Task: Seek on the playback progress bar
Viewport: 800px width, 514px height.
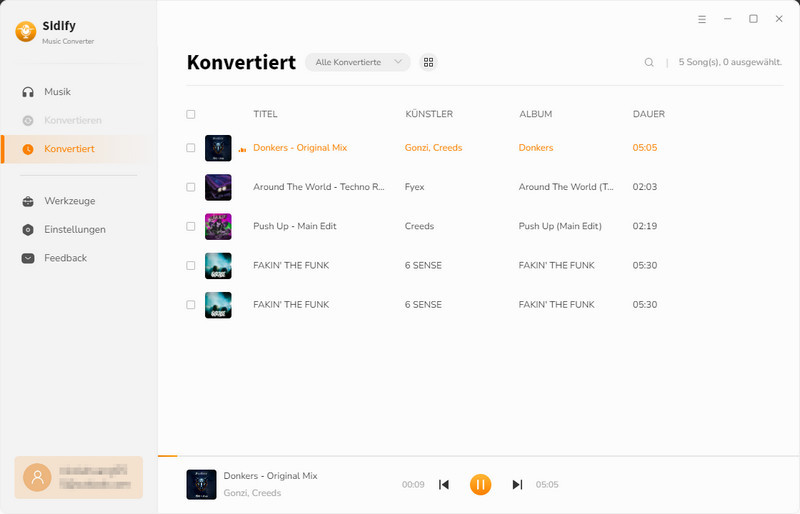Action: coord(479,456)
